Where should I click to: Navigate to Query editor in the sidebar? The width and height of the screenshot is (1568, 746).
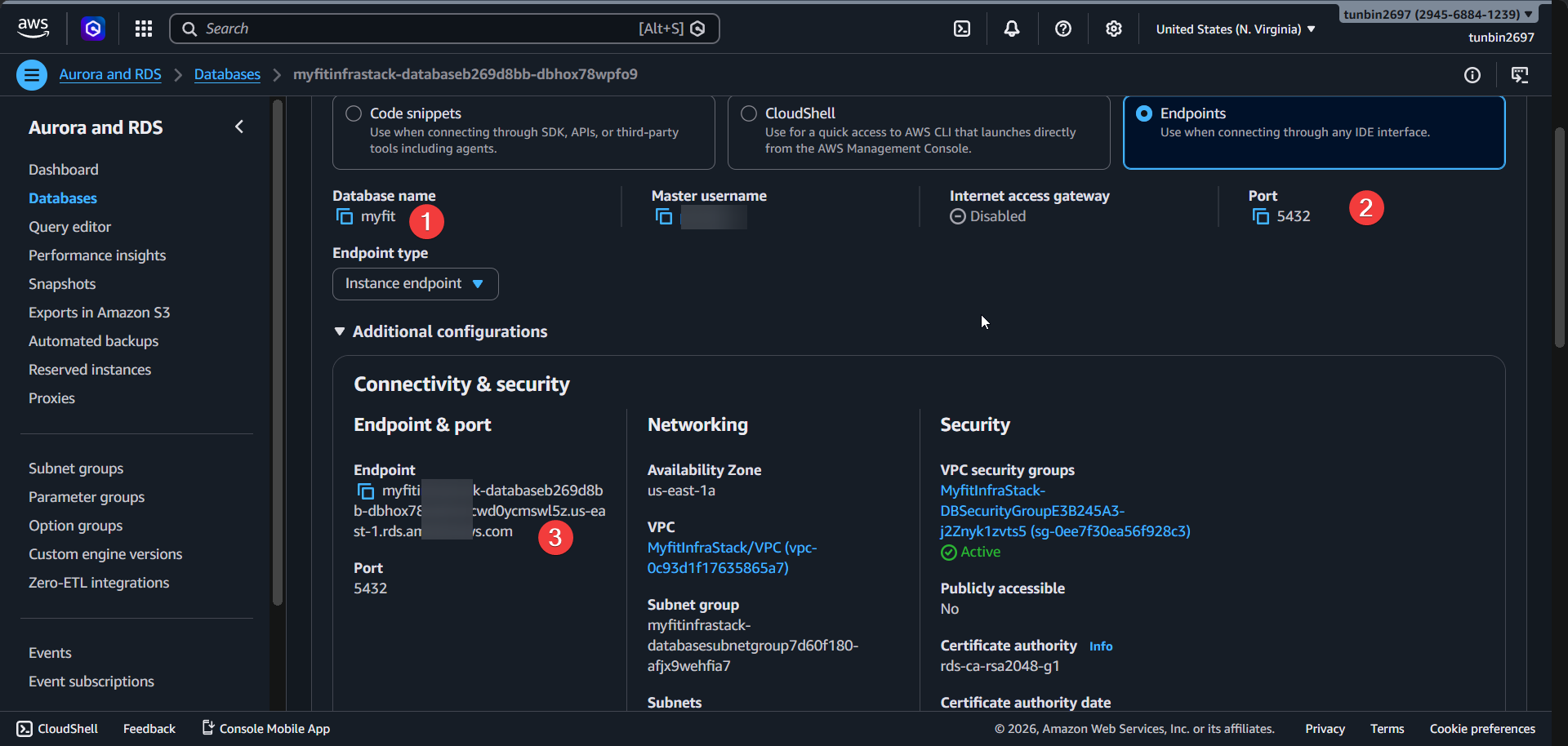click(69, 226)
